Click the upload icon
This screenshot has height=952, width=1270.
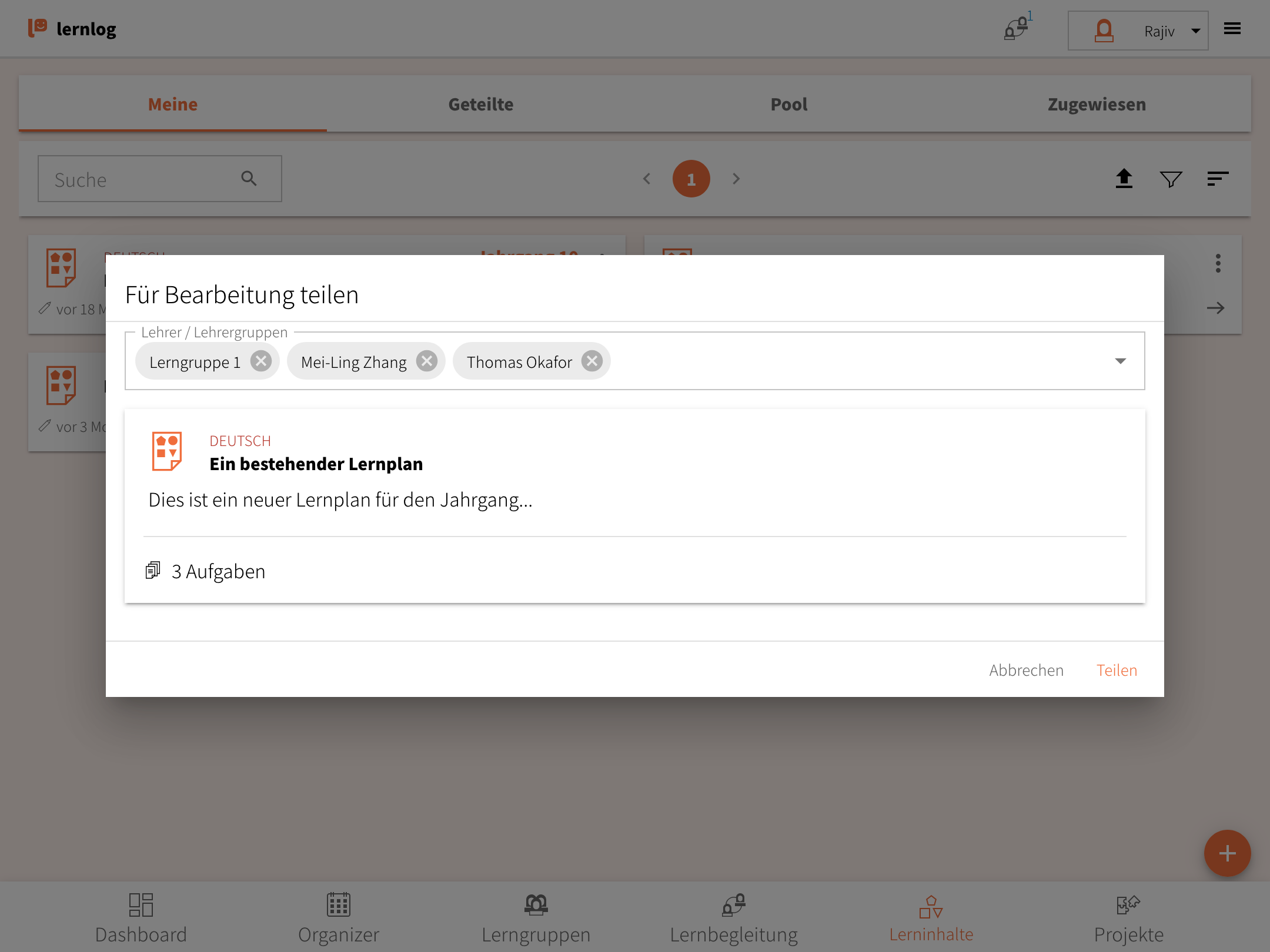[x=1124, y=179]
